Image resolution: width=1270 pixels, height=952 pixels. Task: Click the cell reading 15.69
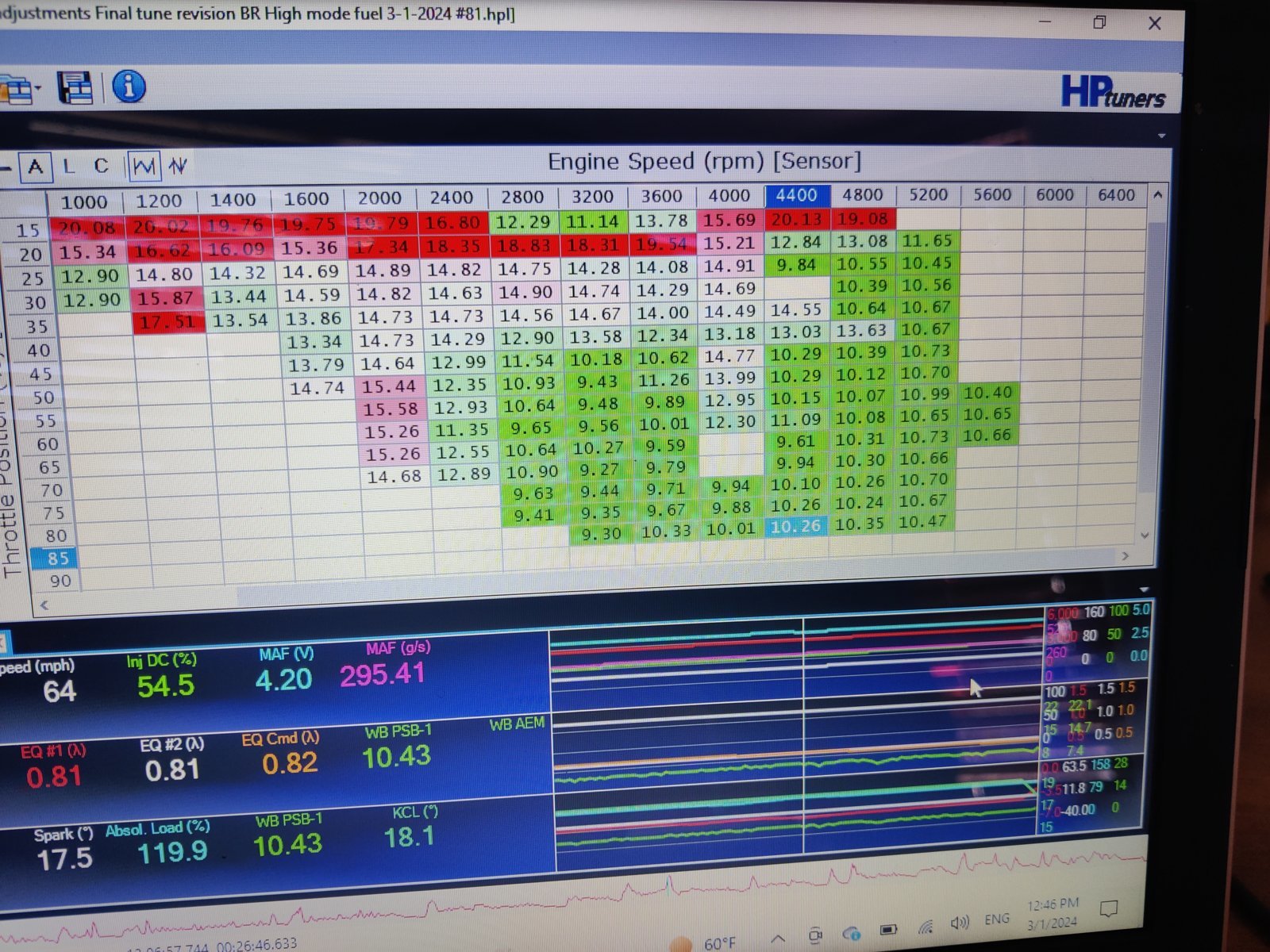click(x=729, y=220)
